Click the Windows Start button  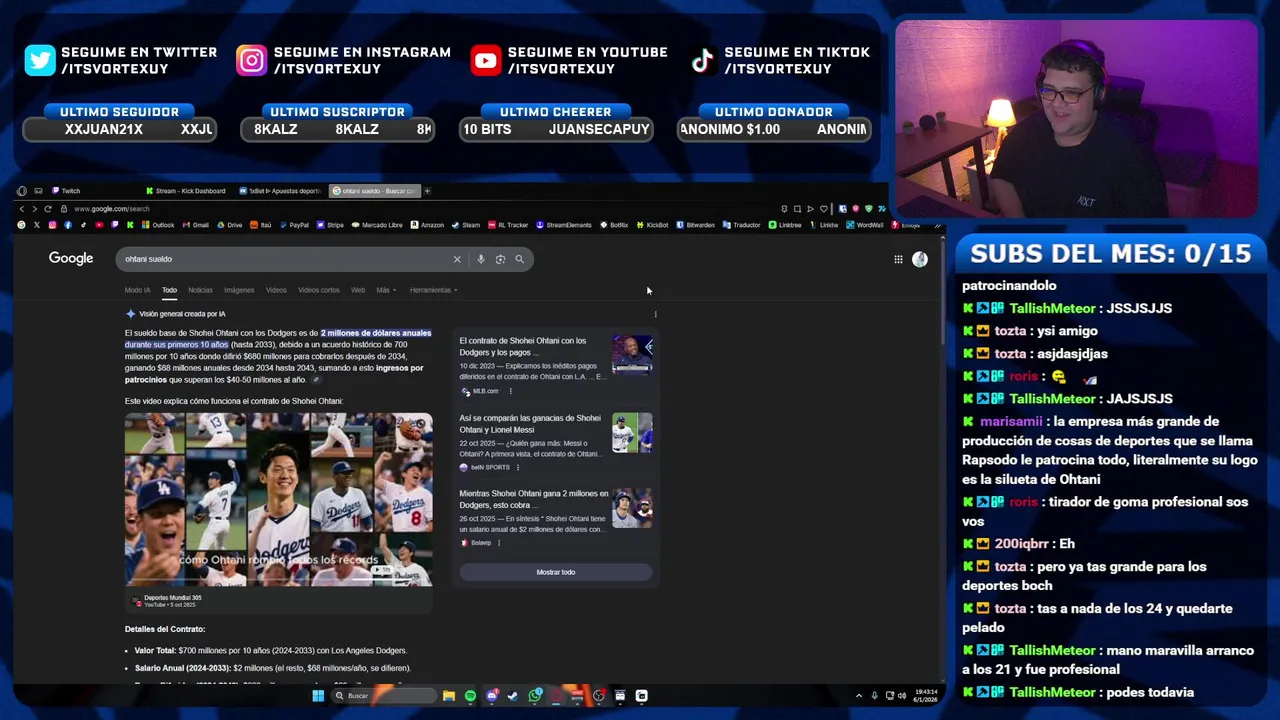click(318, 696)
